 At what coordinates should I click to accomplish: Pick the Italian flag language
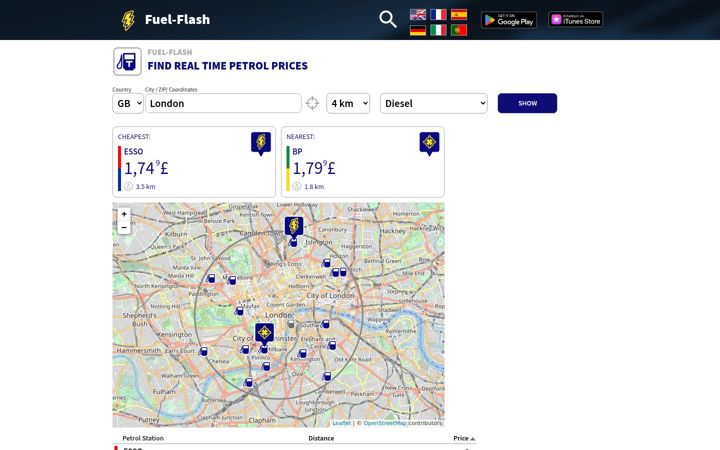(438, 30)
